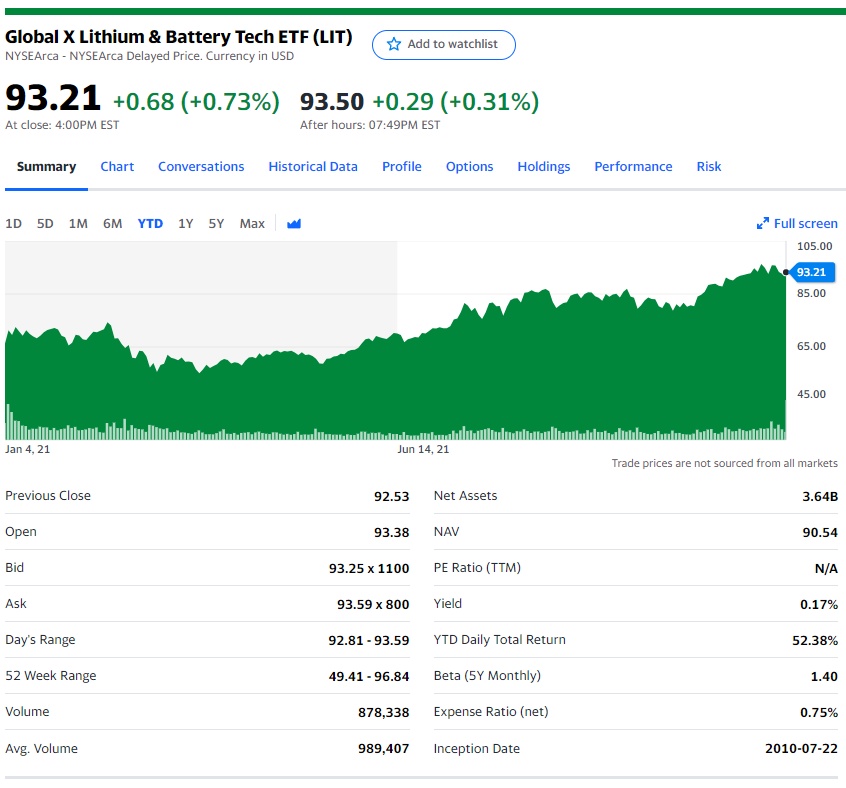Click the Volume value 878,338
This screenshot has height=788, width=846.
384,713
